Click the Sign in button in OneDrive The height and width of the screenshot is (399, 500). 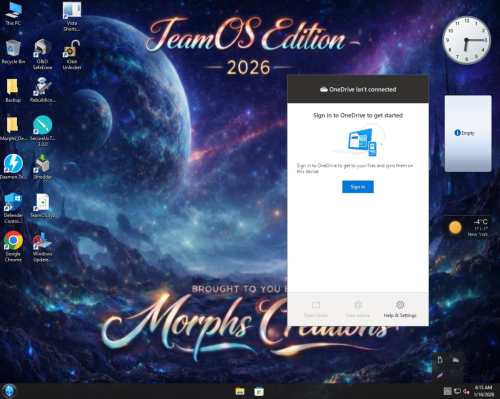[x=358, y=187]
